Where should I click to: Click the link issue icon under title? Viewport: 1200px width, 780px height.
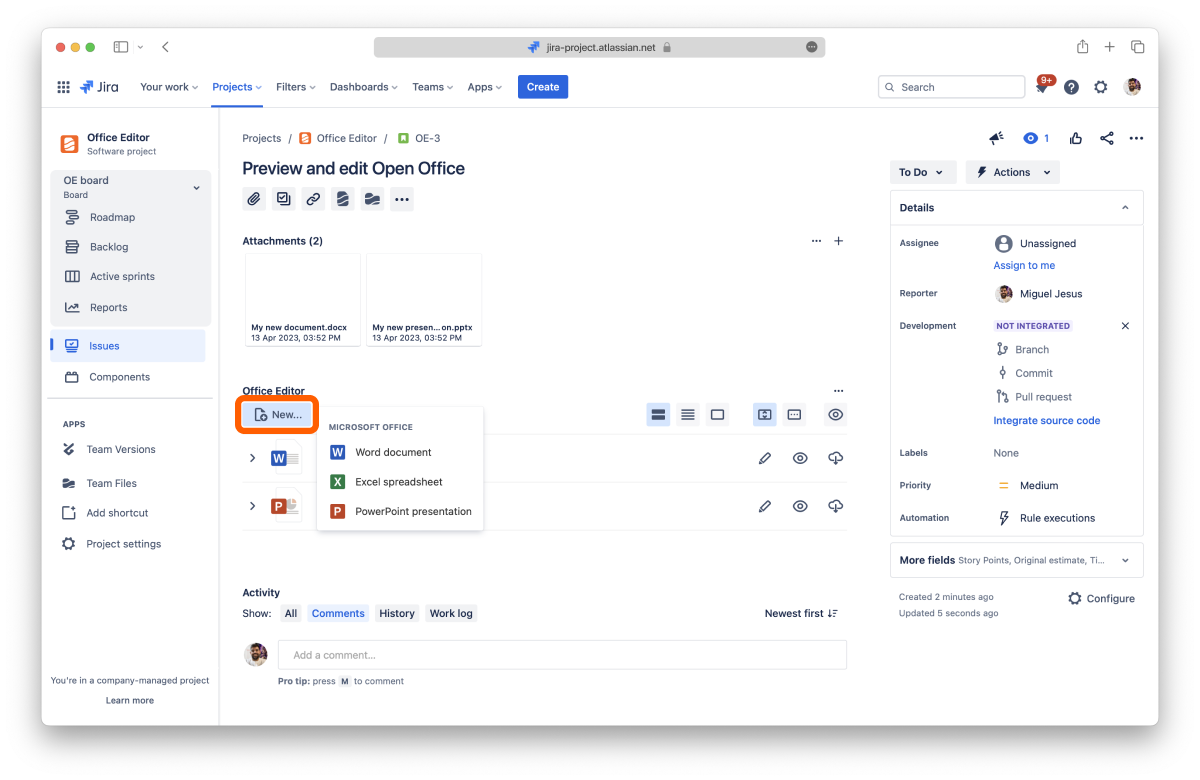click(313, 199)
